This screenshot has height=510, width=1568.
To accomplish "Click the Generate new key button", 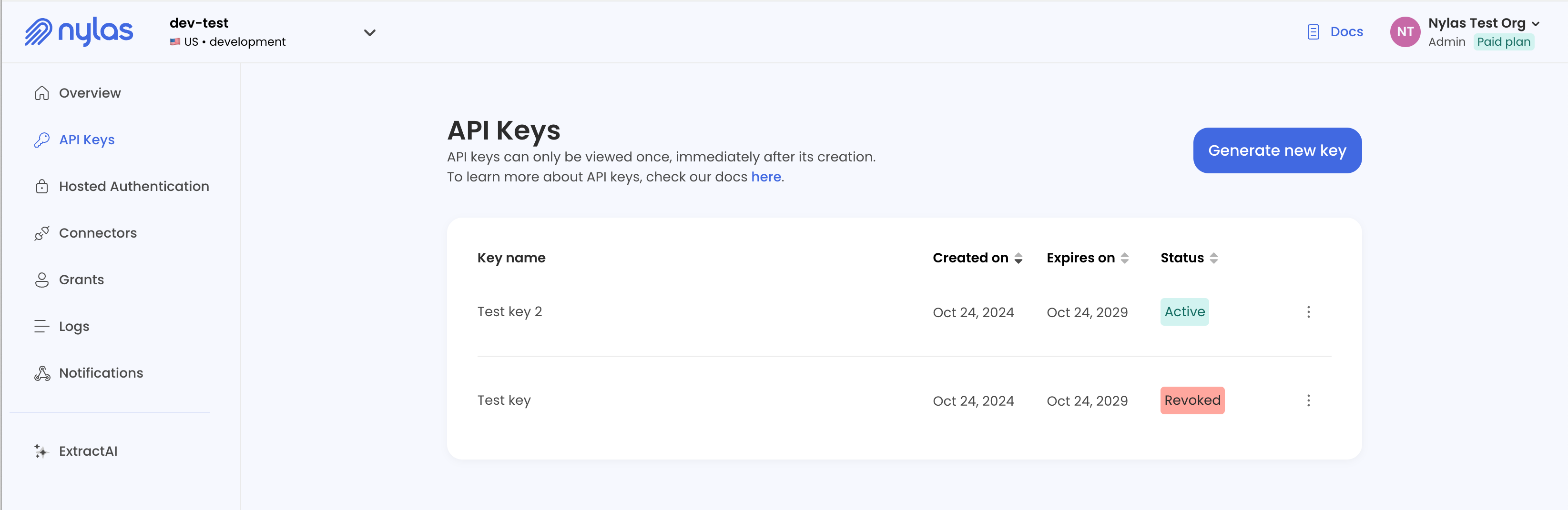I will (1277, 150).
